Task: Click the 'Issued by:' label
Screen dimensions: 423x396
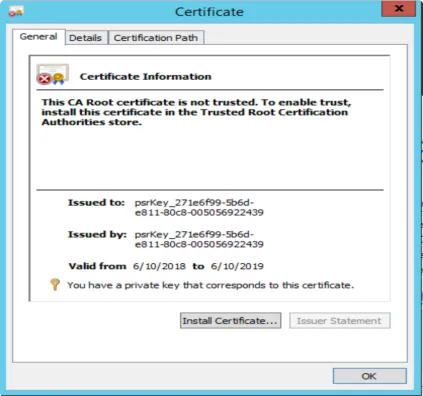Action: pos(97,234)
